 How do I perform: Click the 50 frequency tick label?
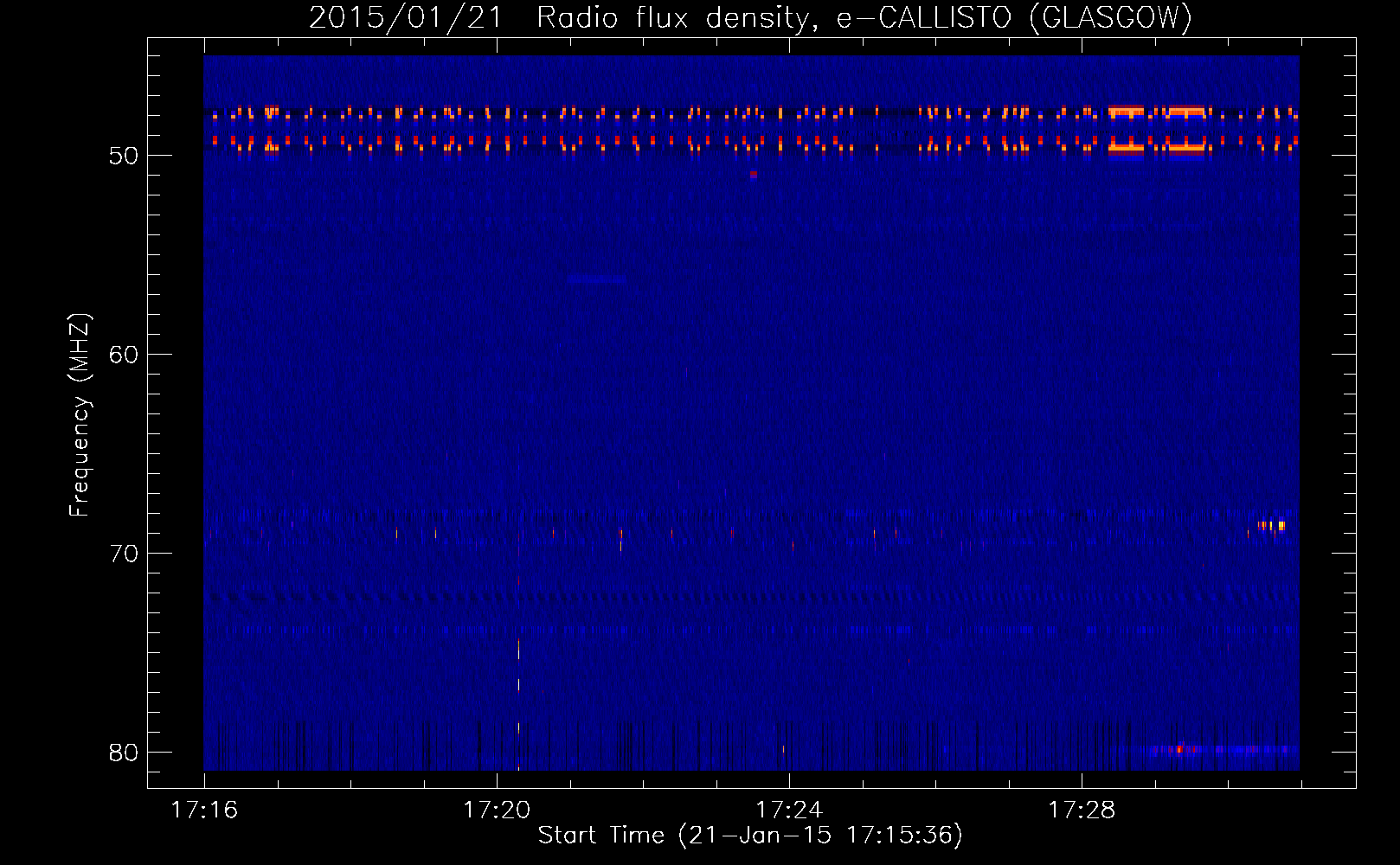124,156
